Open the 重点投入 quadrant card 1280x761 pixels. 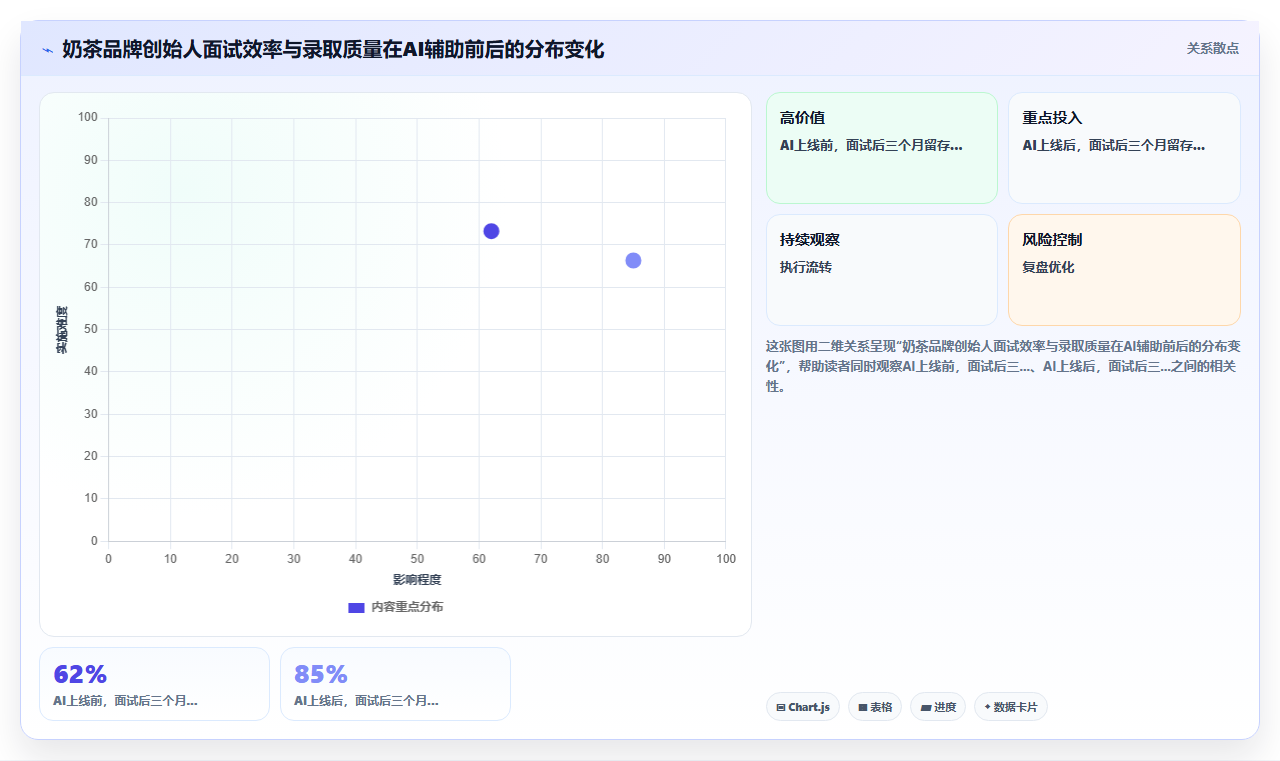tap(1124, 148)
